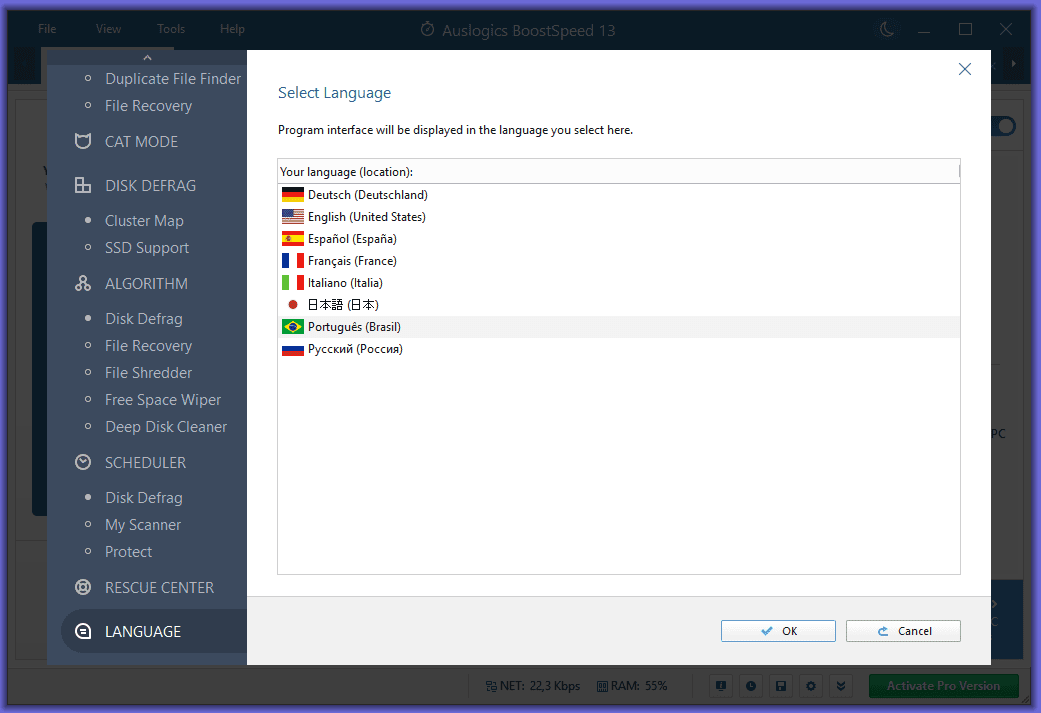1041x713 pixels.
Task: Click the Japanese flag red dot icon
Action: 293,305
